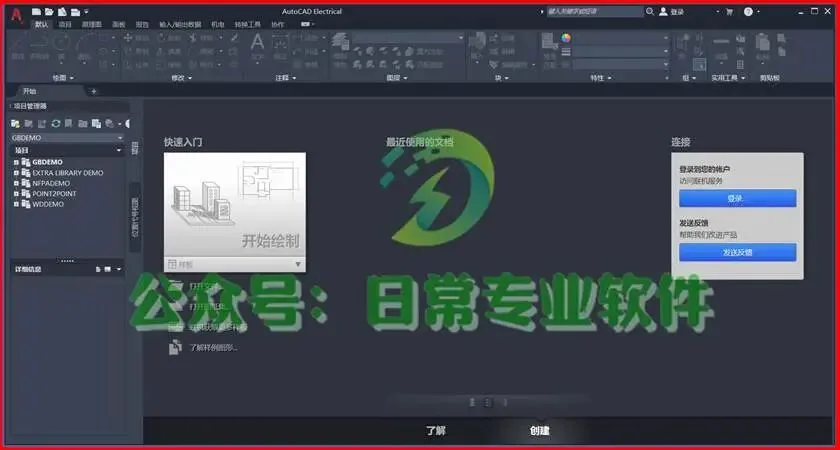Click the Move tool icon in modify panel
Image resolution: width=840 pixels, height=450 pixels.
click(x=128, y=38)
